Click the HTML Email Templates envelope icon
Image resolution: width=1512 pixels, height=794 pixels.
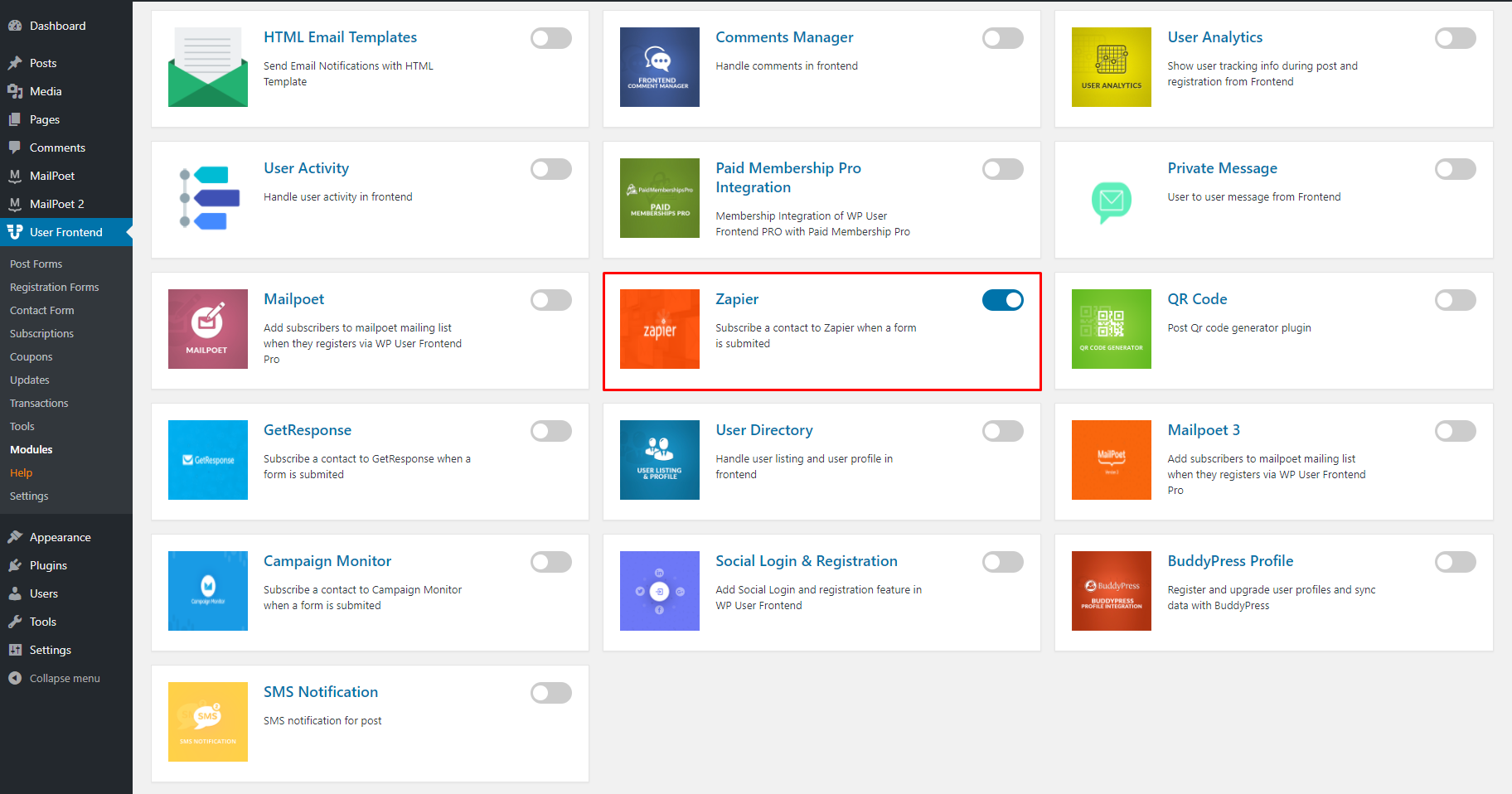(207, 67)
